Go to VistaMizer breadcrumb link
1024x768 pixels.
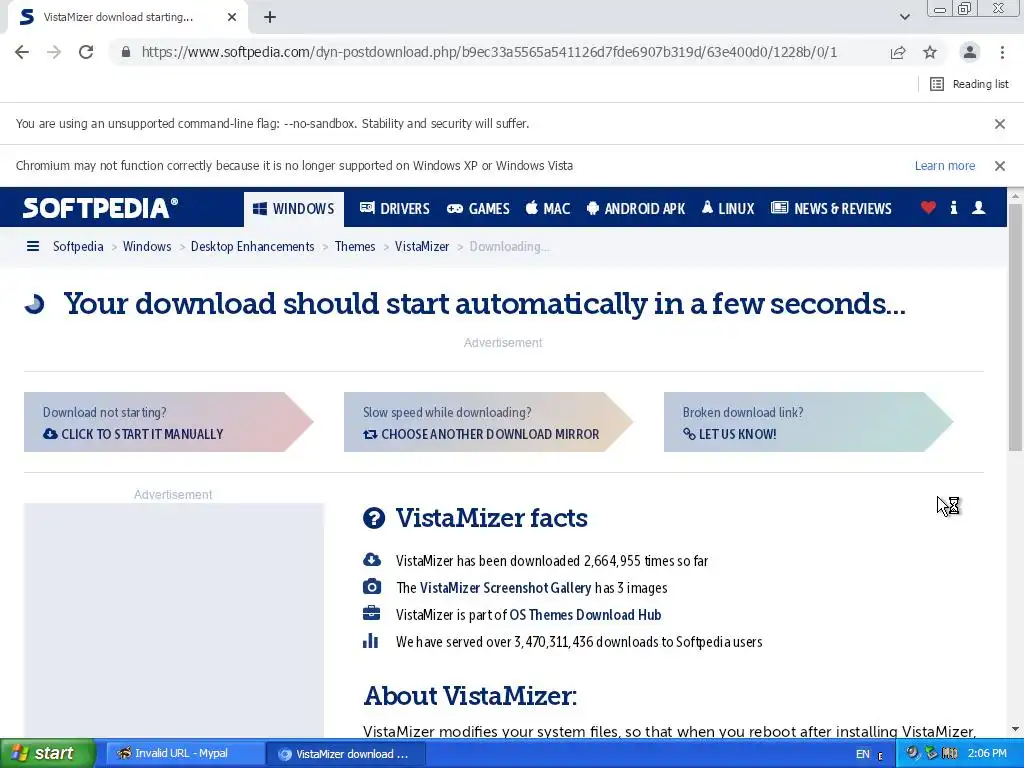pos(422,247)
